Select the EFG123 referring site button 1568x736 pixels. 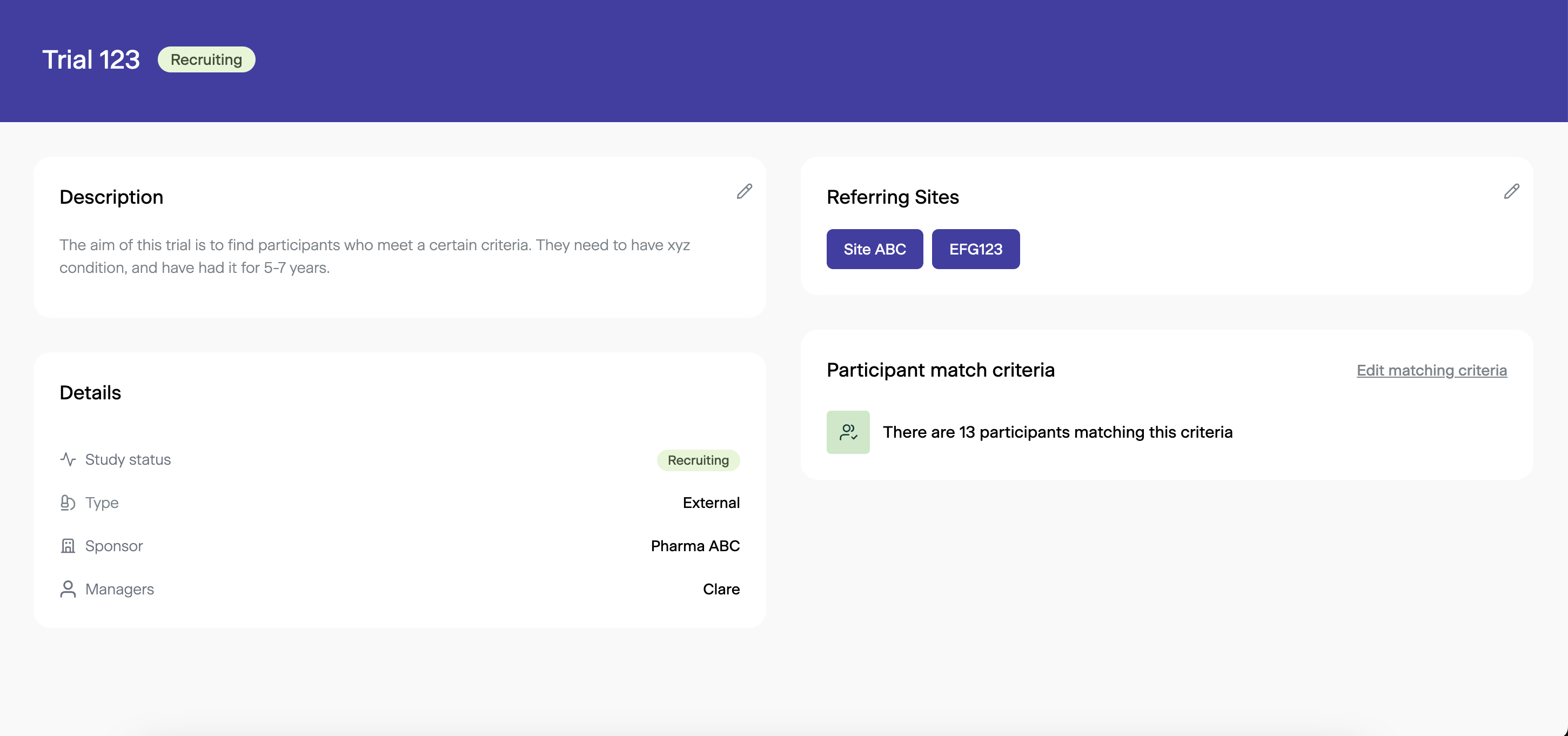975,249
